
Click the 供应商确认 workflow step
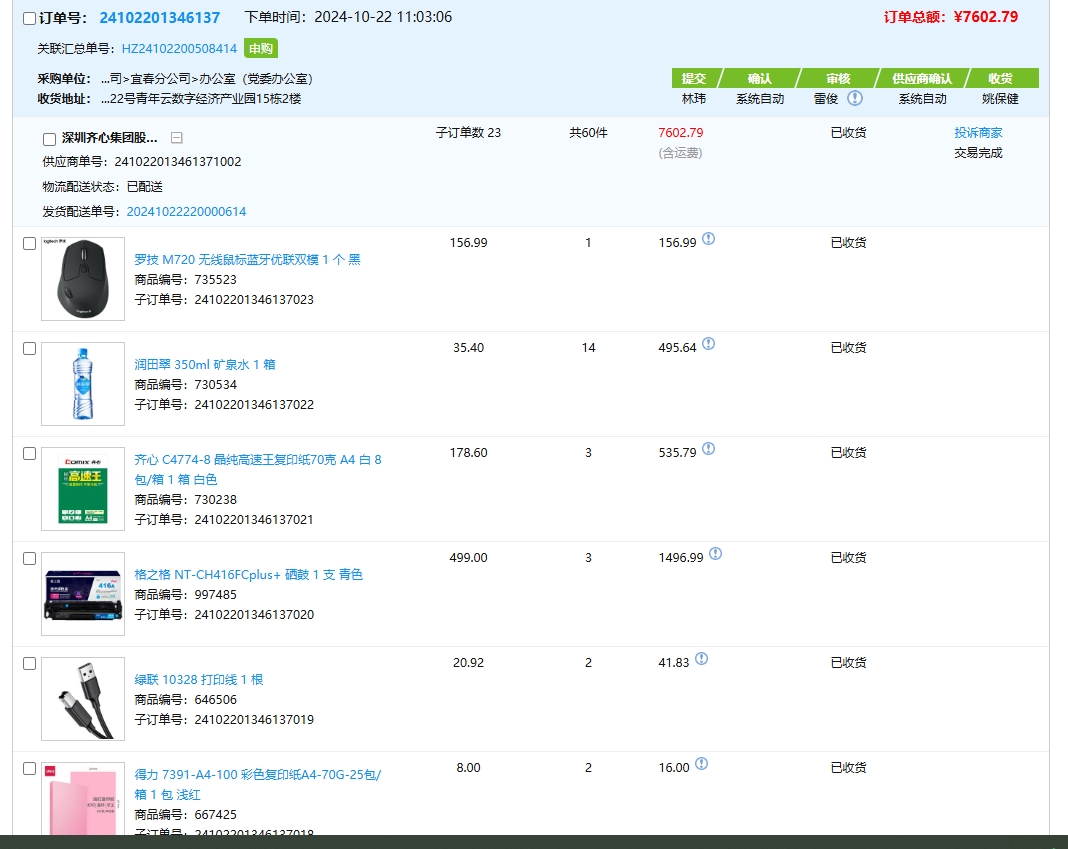click(922, 78)
